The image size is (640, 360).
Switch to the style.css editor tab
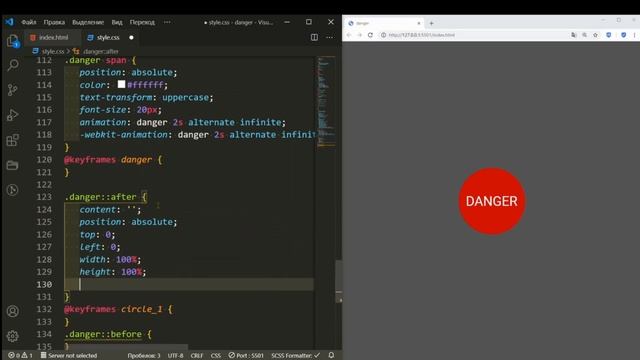(x=108, y=38)
